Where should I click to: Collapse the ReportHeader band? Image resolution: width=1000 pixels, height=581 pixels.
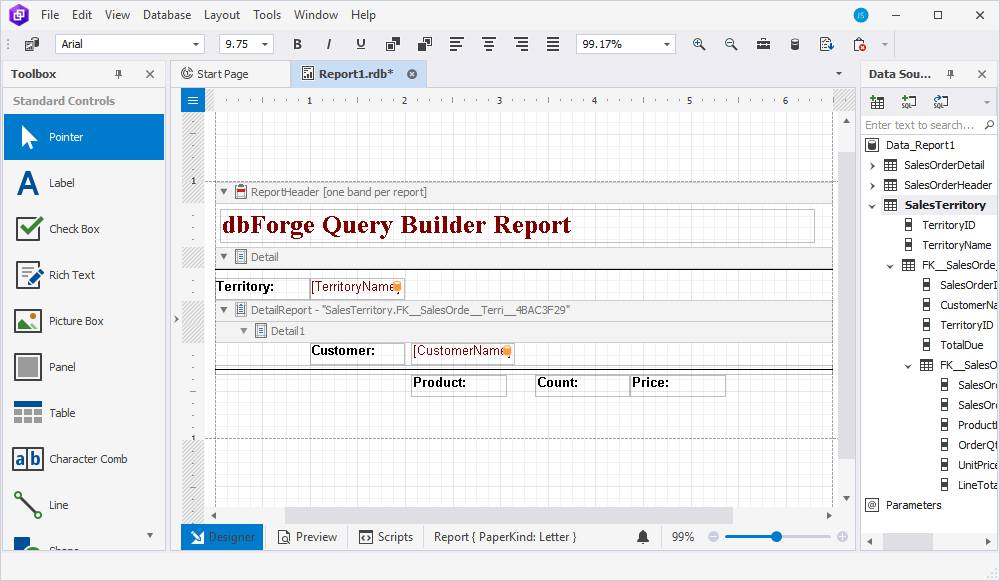pos(224,191)
